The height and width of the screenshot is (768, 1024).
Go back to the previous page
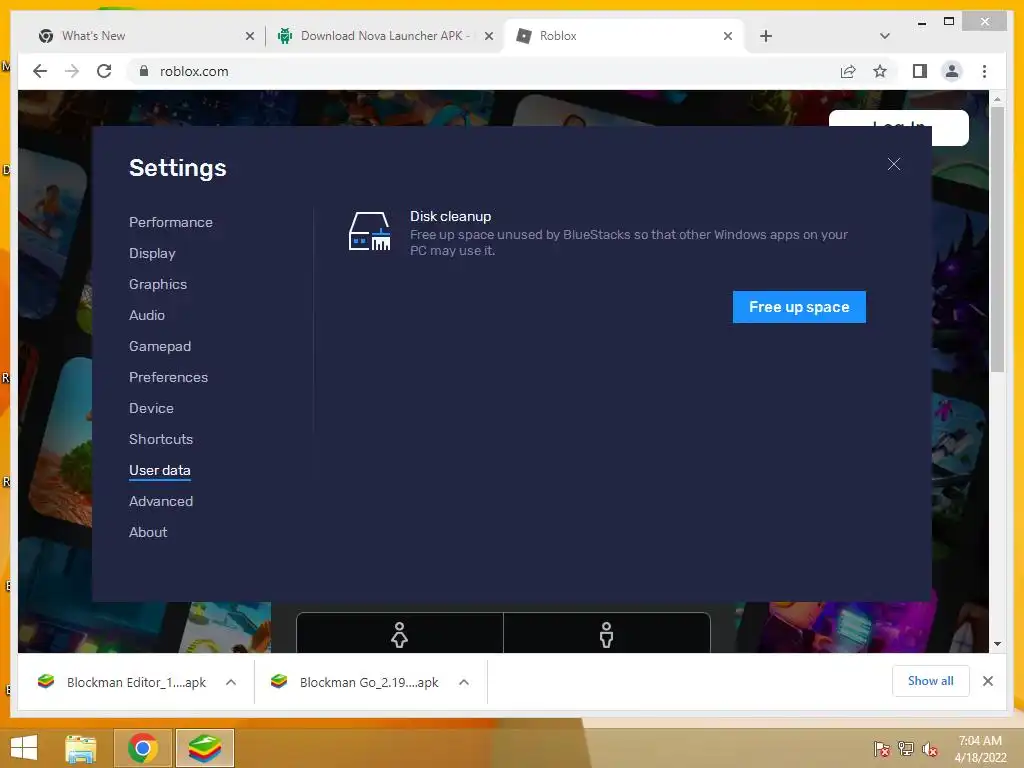click(x=40, y=71)
